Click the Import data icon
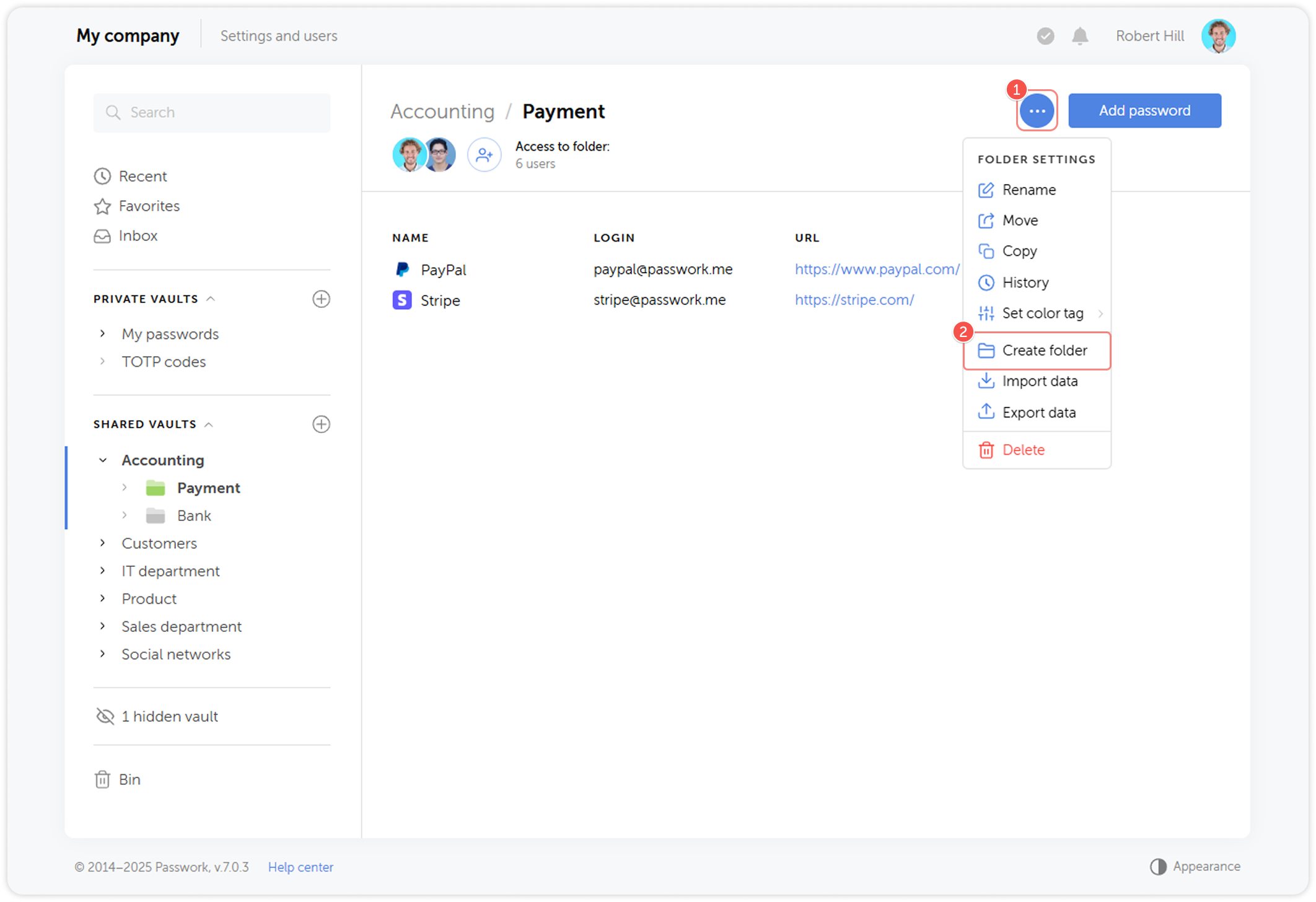Viewport: 1316px width, 902px height. 986,381
